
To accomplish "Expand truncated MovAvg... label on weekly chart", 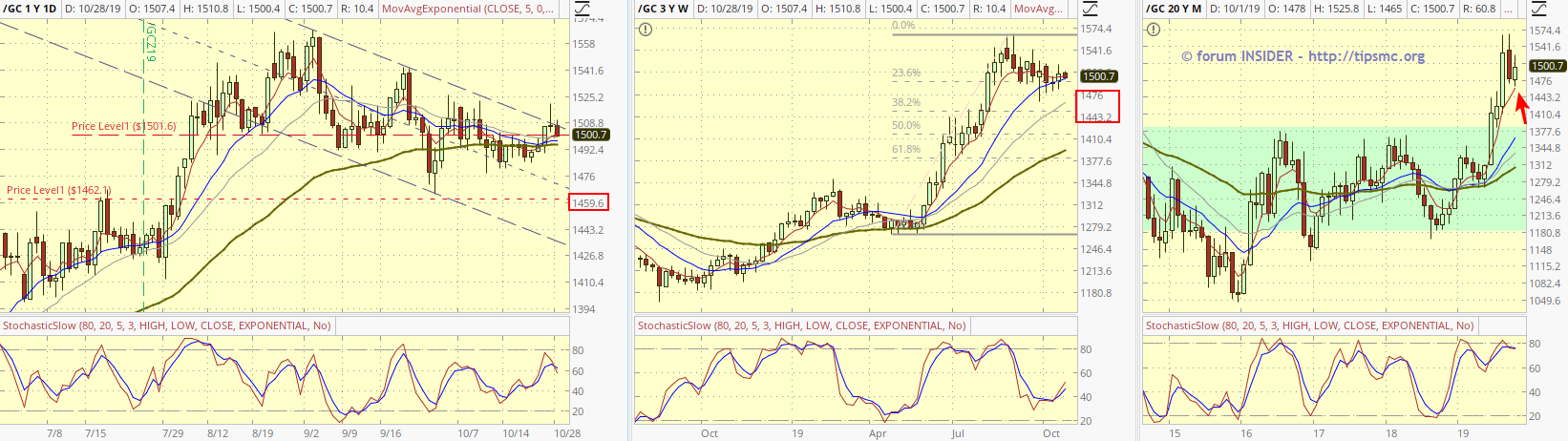I will tap(1038, 9).
